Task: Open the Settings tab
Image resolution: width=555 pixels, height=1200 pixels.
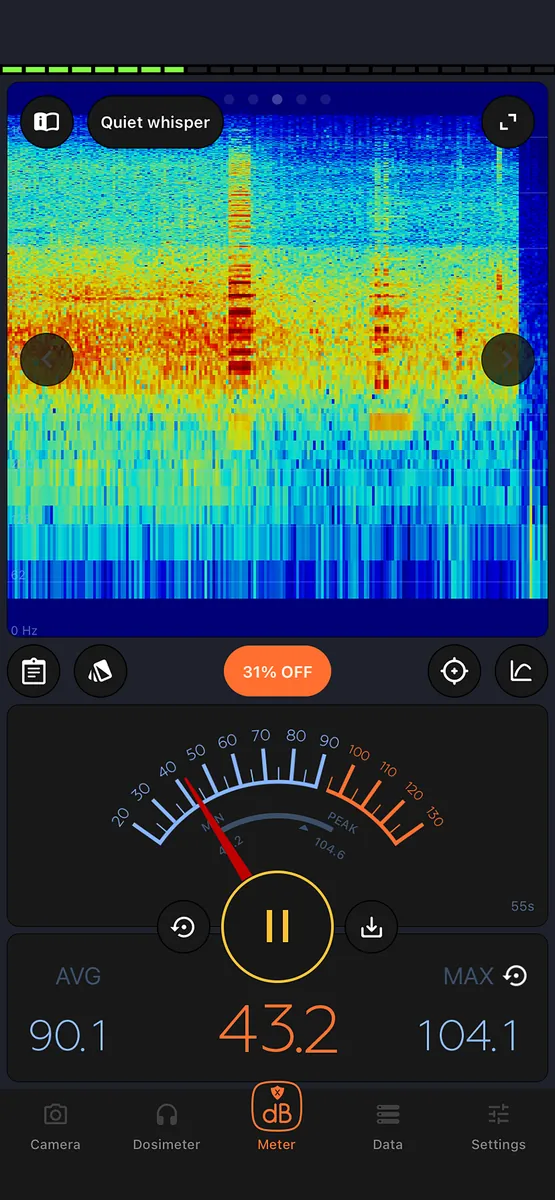Action: tap(498, 1126)
